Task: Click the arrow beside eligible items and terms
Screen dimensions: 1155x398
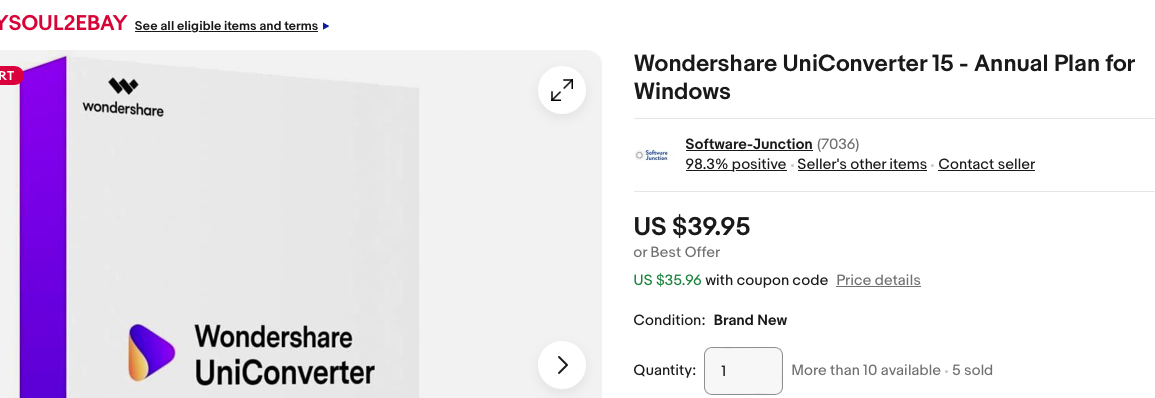Action: coord(326,26)
